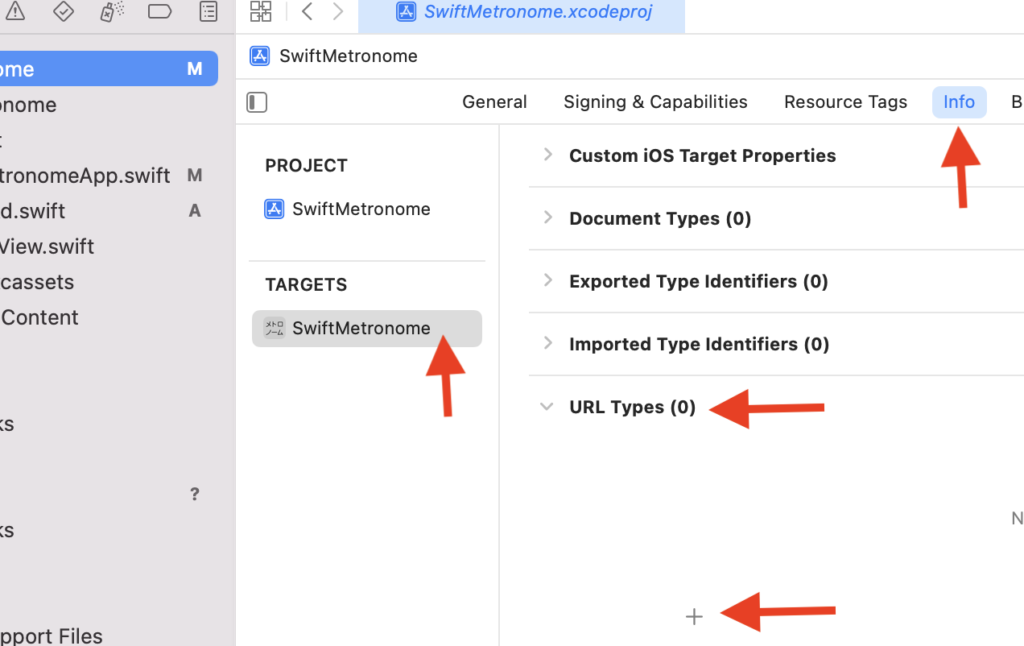Open the Test navigator diamond icon

[x=63, y=10]
